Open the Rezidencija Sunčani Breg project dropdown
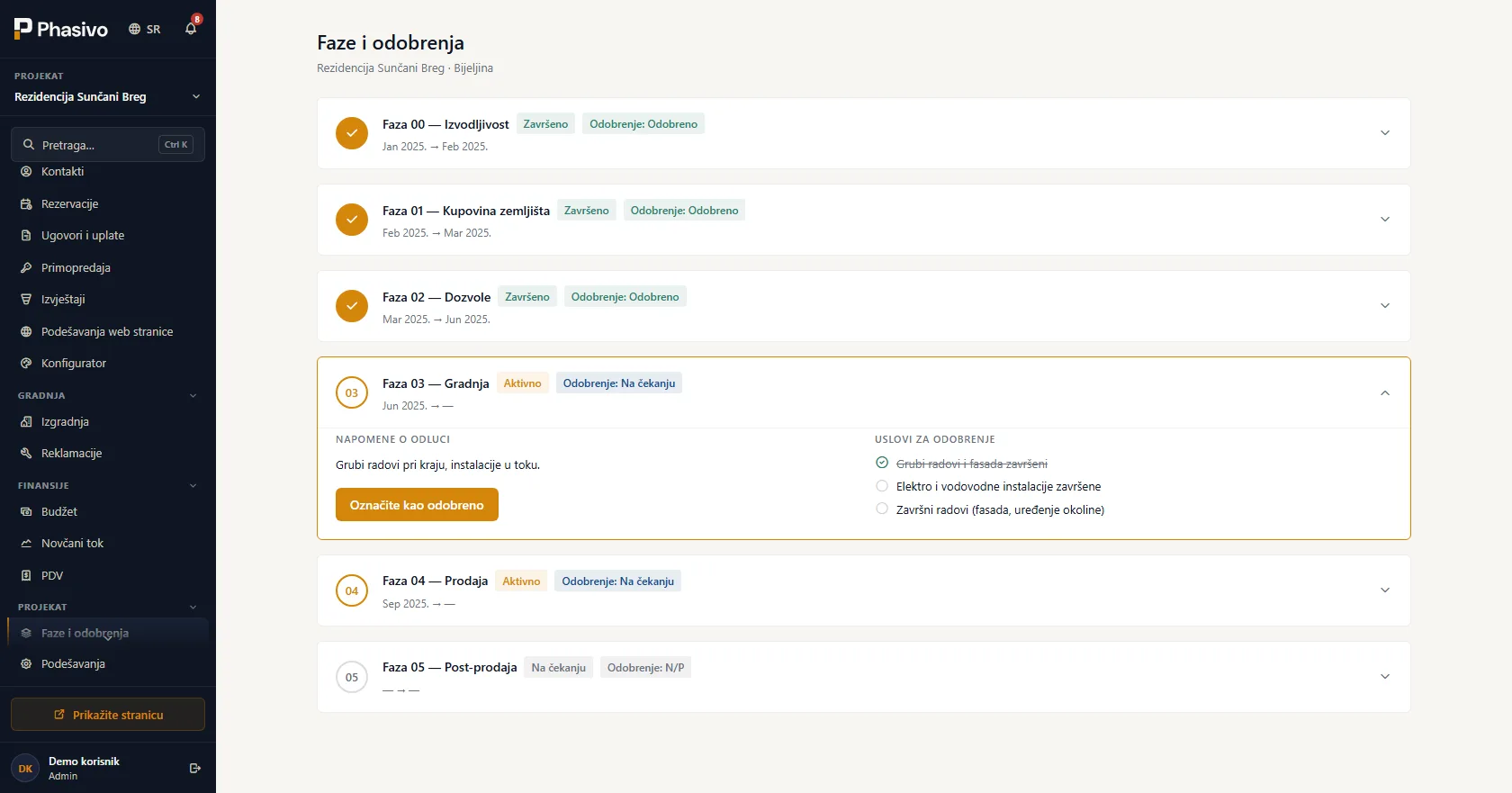This screenshot has height=793, width=1512. (x=108, y=96)
